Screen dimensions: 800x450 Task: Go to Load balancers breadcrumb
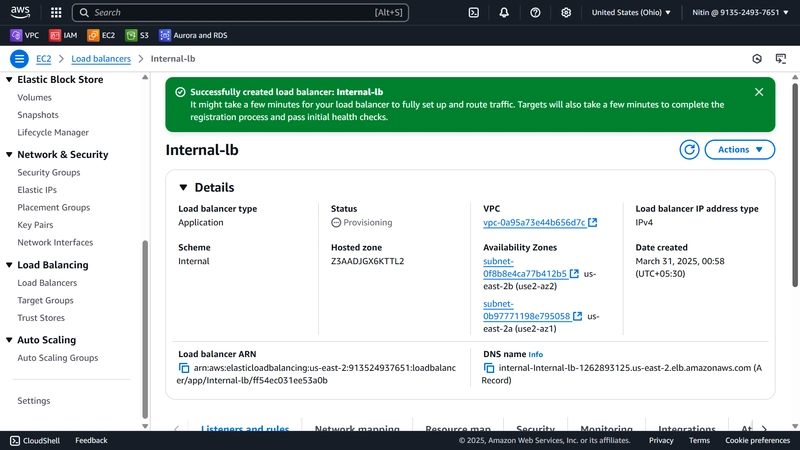point(101,59)
